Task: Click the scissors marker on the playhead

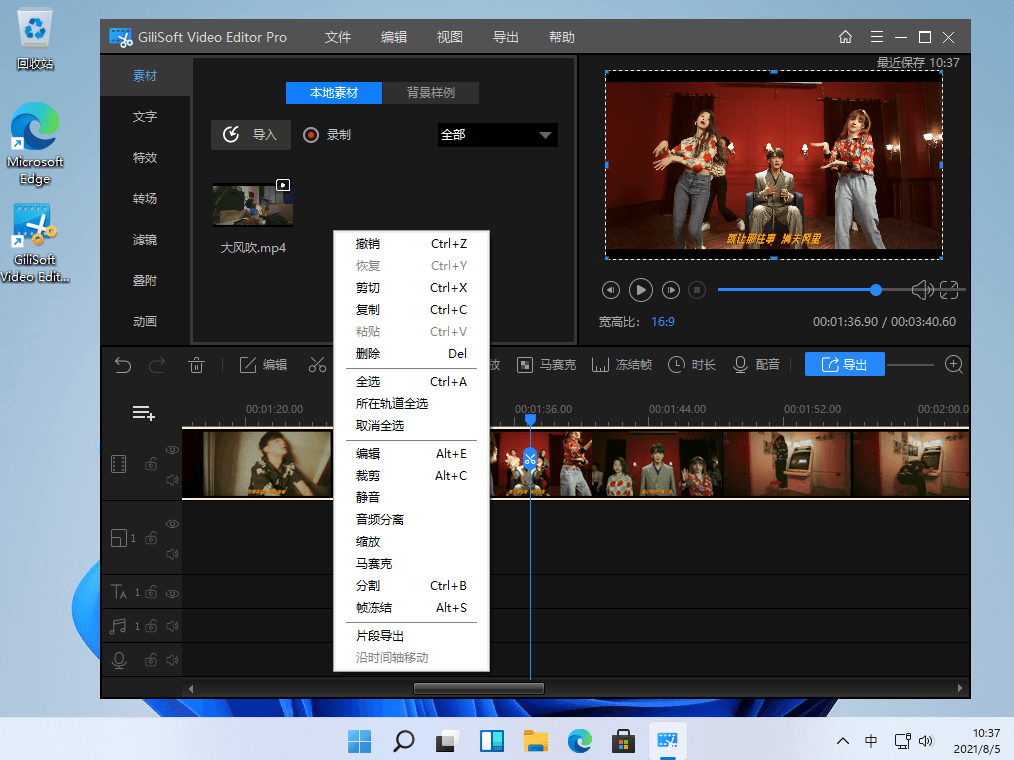Action: click(530, 459)
